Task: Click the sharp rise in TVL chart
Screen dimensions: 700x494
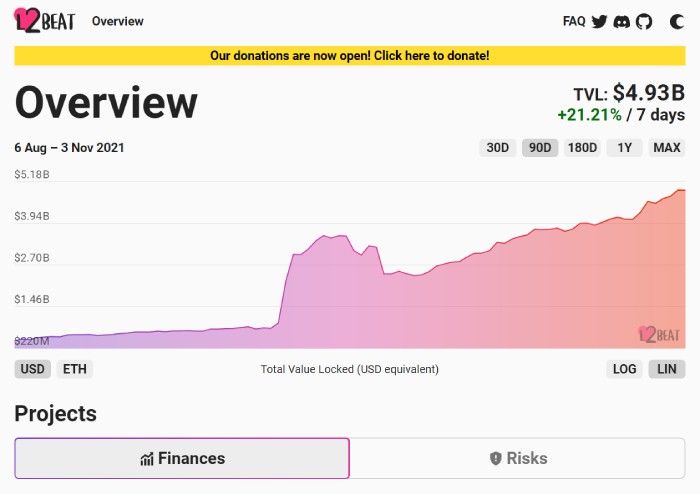Action: point(285,288)
